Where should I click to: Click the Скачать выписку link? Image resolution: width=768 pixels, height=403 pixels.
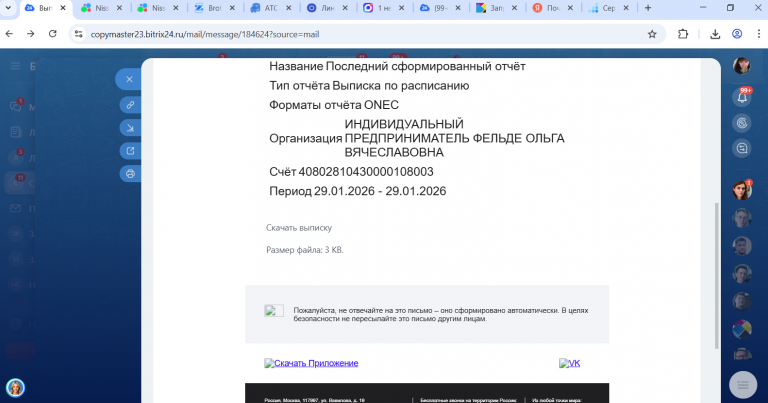tap(299, 228)
